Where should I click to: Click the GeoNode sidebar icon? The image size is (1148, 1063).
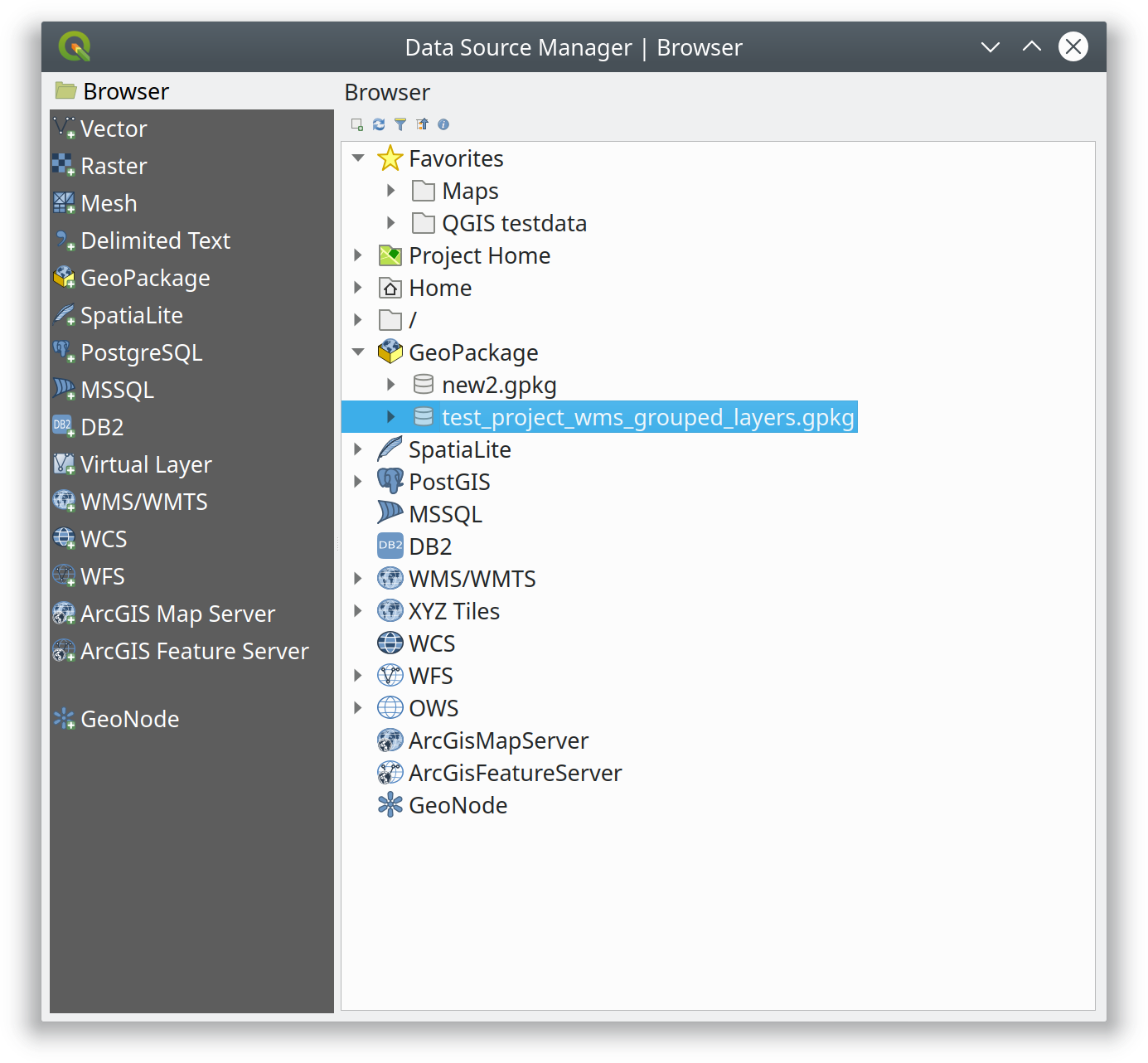[64, 719]
